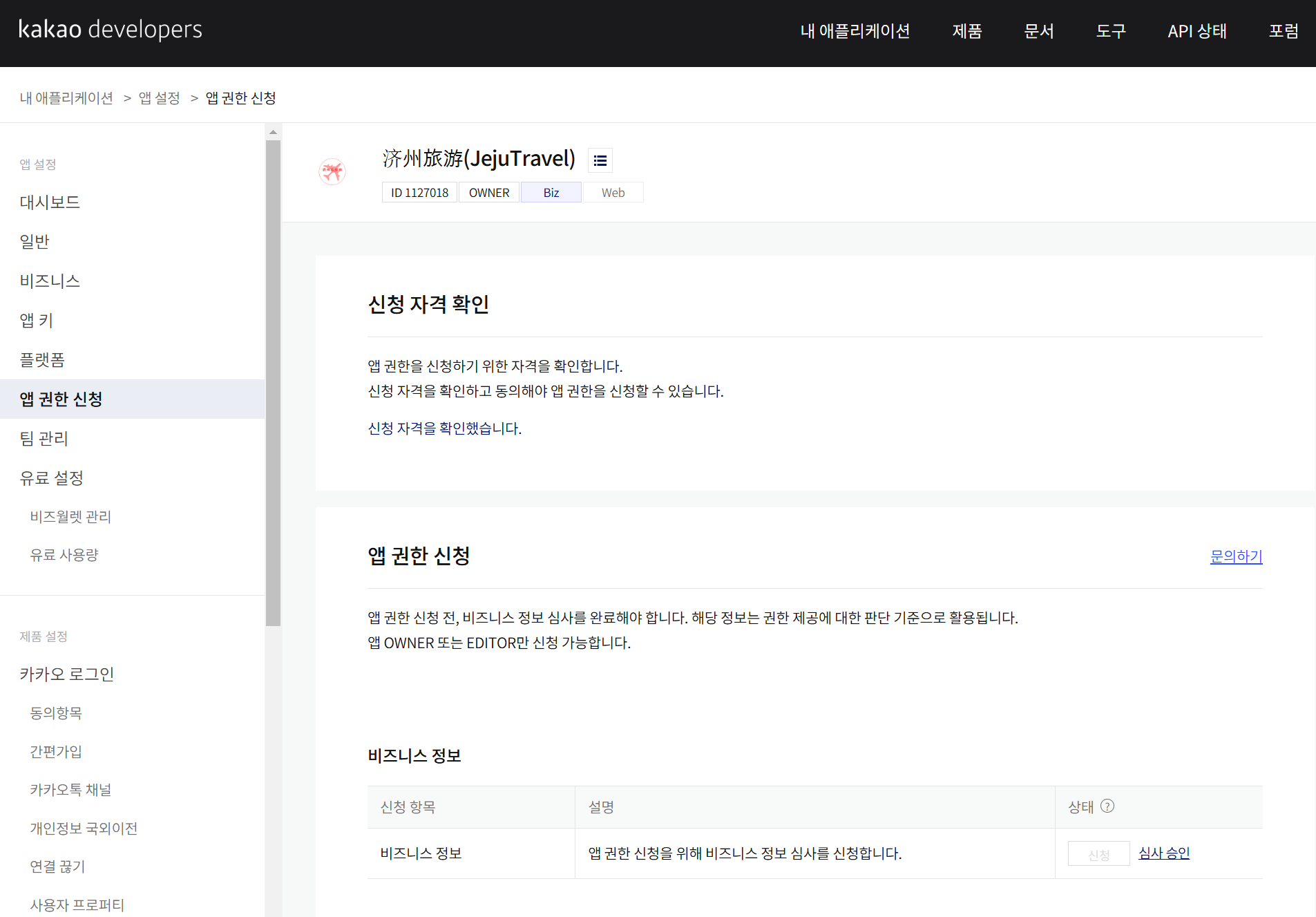Click the Biz tag
This screenshot has width=1316, height=917.
click(551, 193)
